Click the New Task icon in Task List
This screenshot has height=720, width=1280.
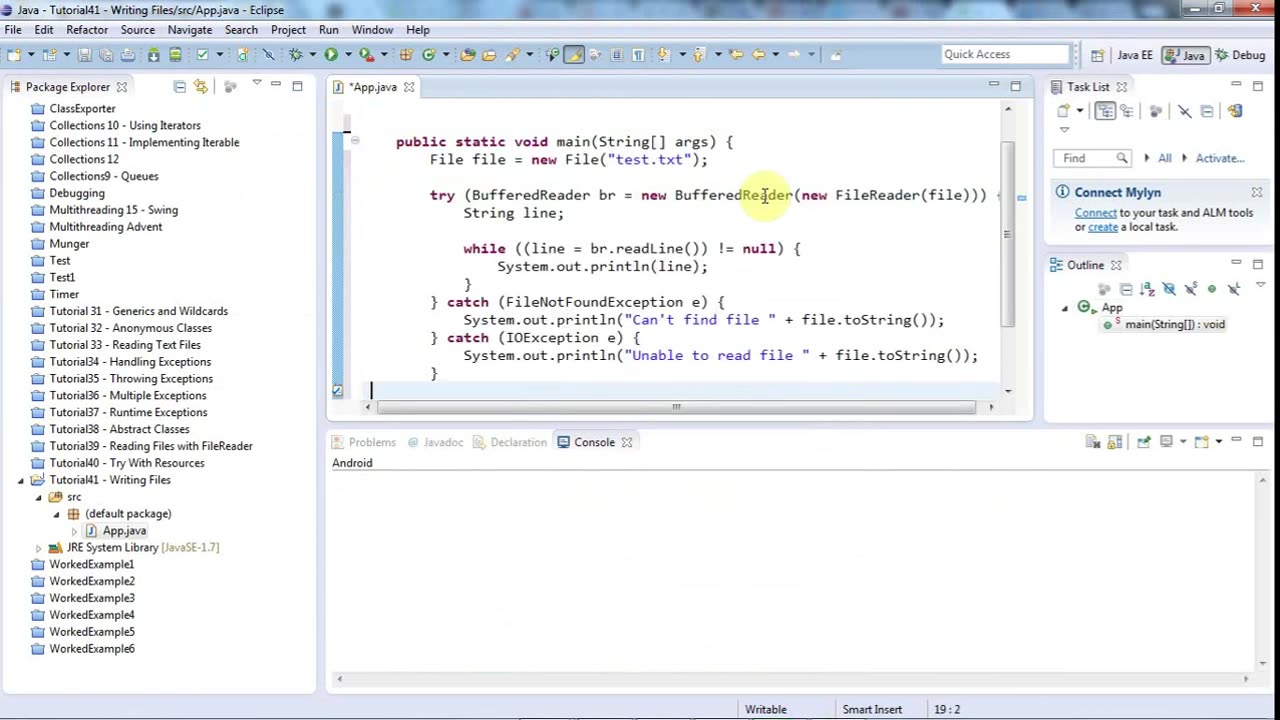pyautogui.click(x=1064, y=111)
